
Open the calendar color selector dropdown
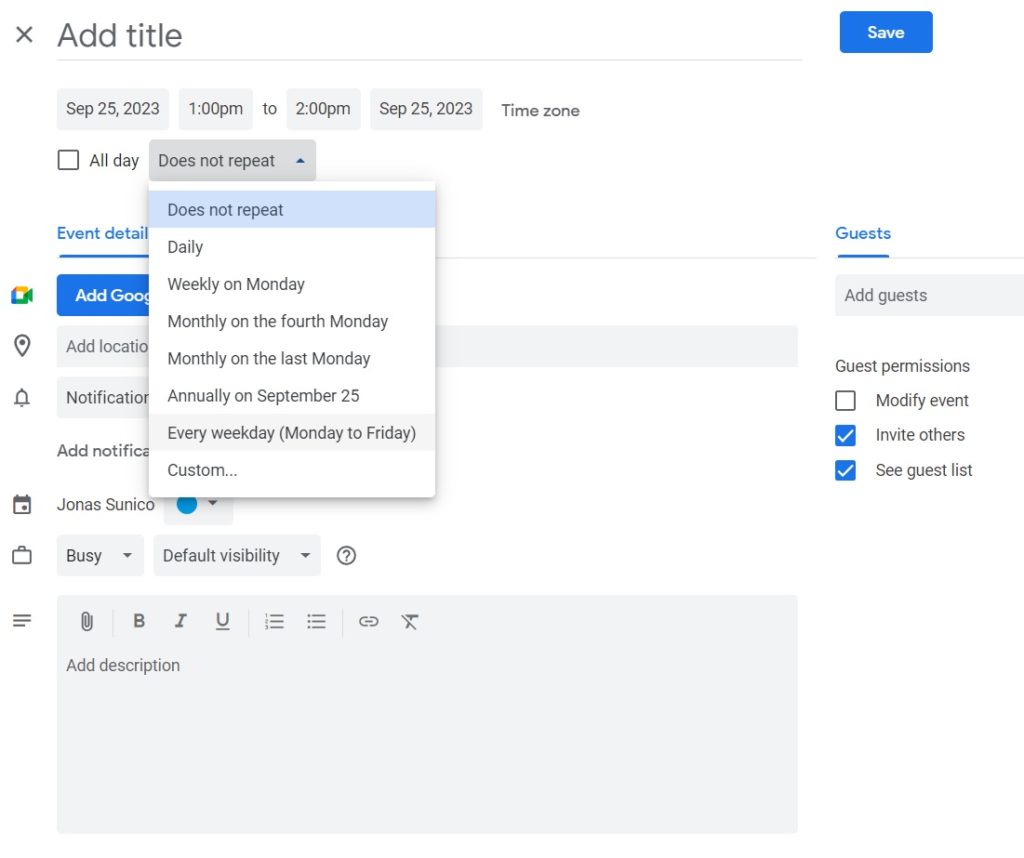coord(213,505)
